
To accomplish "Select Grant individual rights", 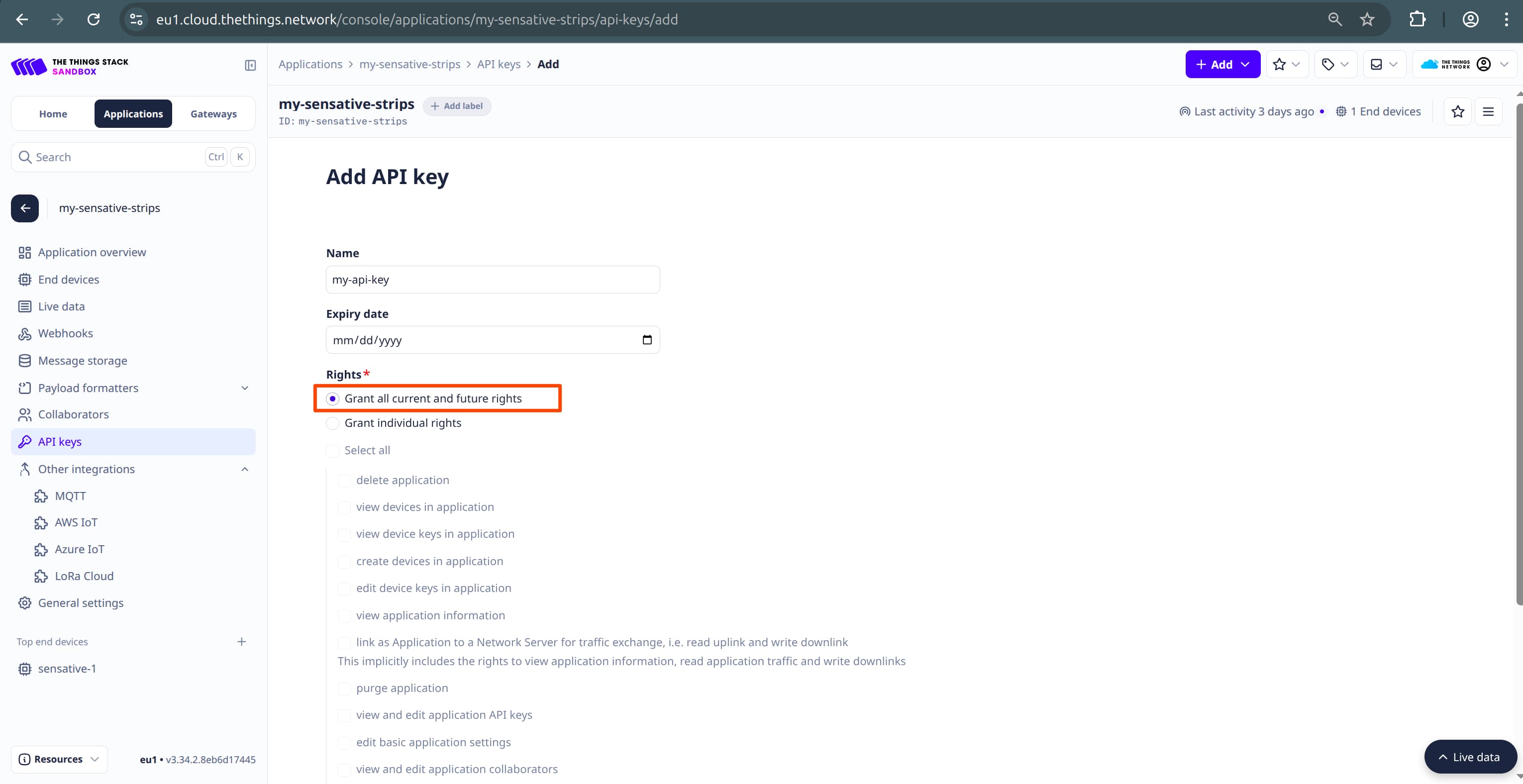I will tap(333, 423).
